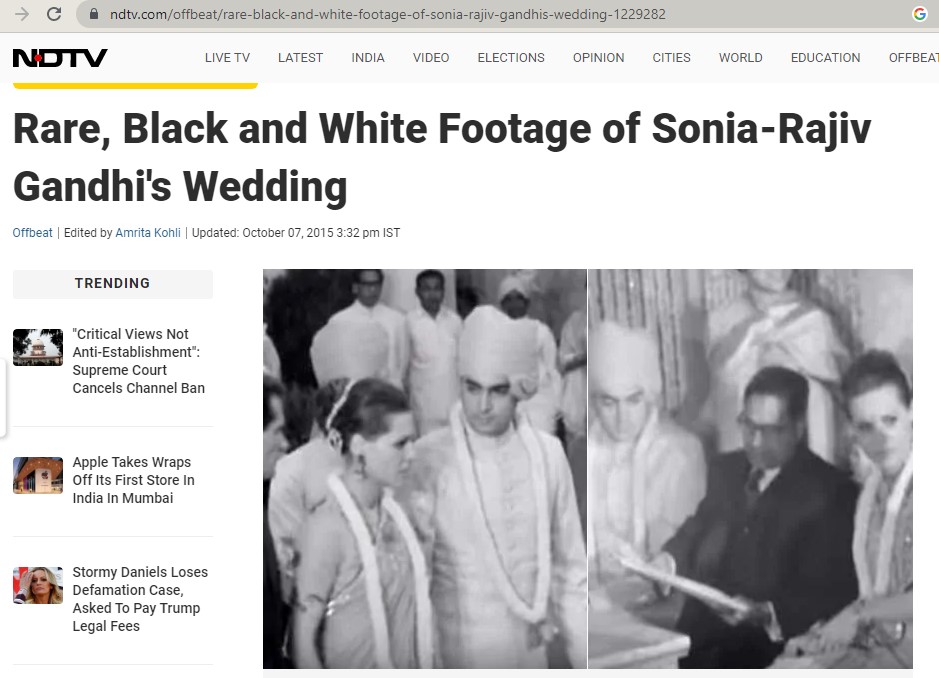The height and width of the screenshot is (678, 939).
Task: Click the Updated October 07, 2015 timestamp
Action: pyautogui.click(x=296, y=232)
